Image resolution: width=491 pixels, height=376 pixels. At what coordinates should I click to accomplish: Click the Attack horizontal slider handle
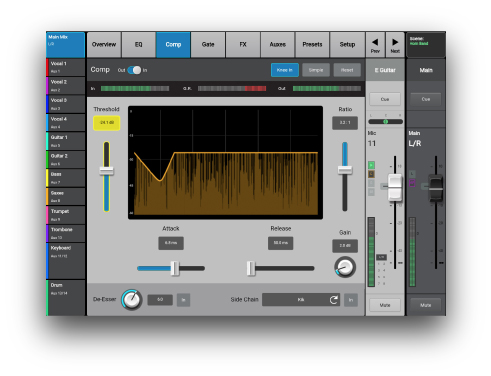coord(175,268)
